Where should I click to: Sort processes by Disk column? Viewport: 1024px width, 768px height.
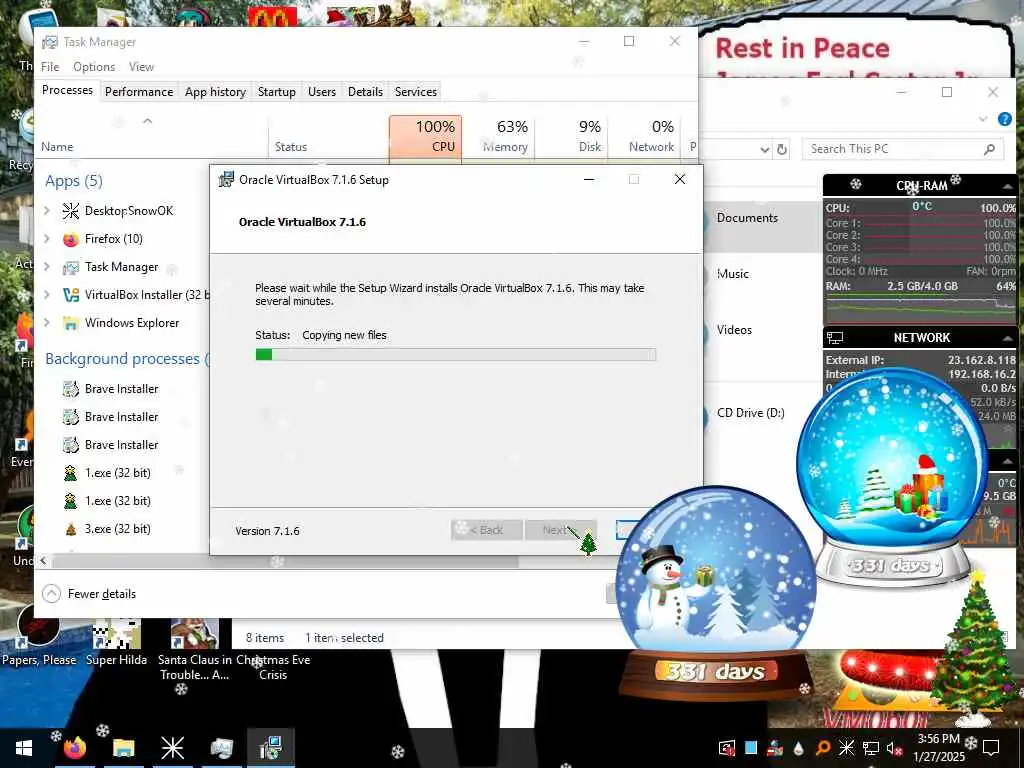[571, 136]
